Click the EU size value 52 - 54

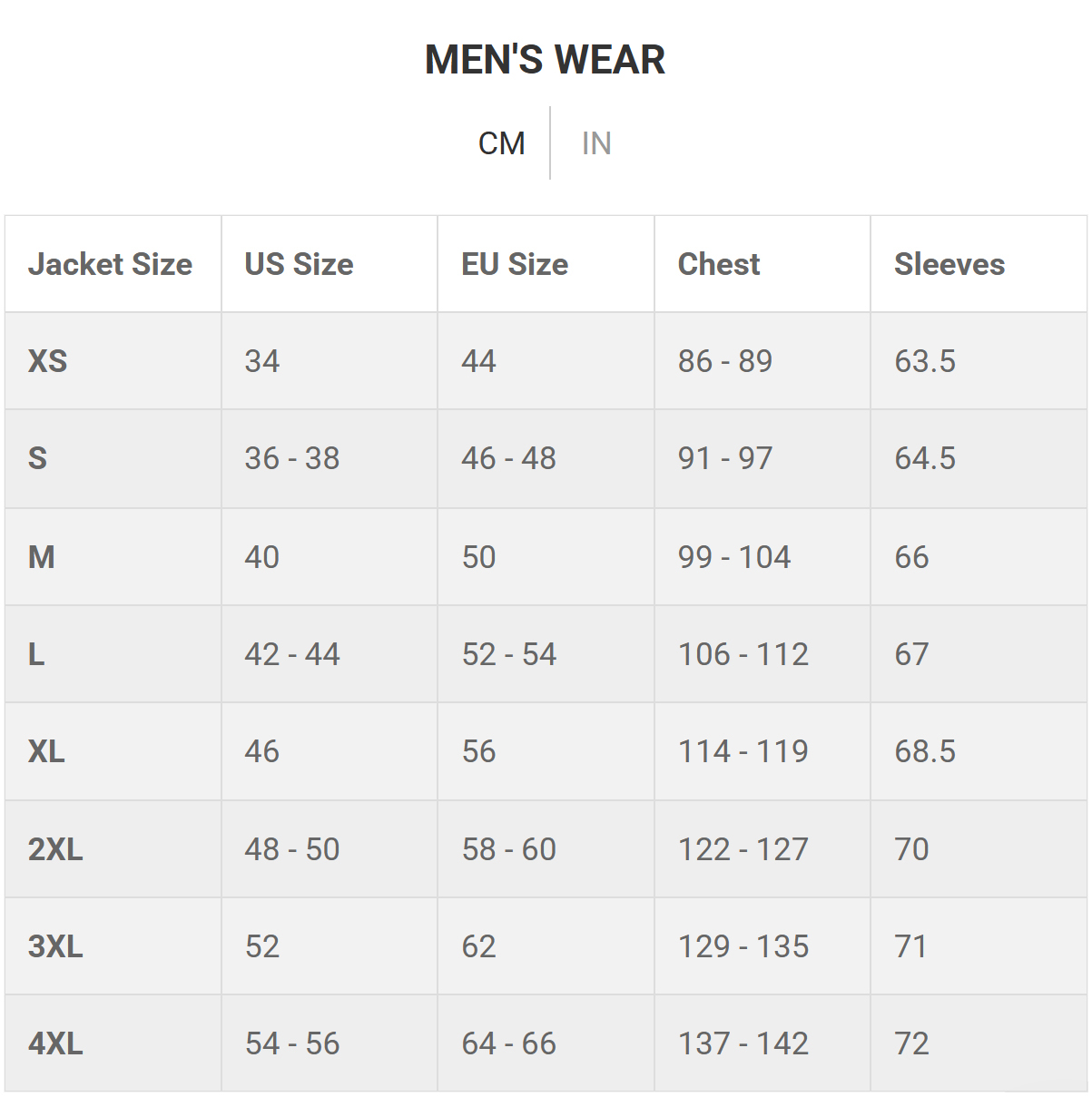tap(508, 654)
